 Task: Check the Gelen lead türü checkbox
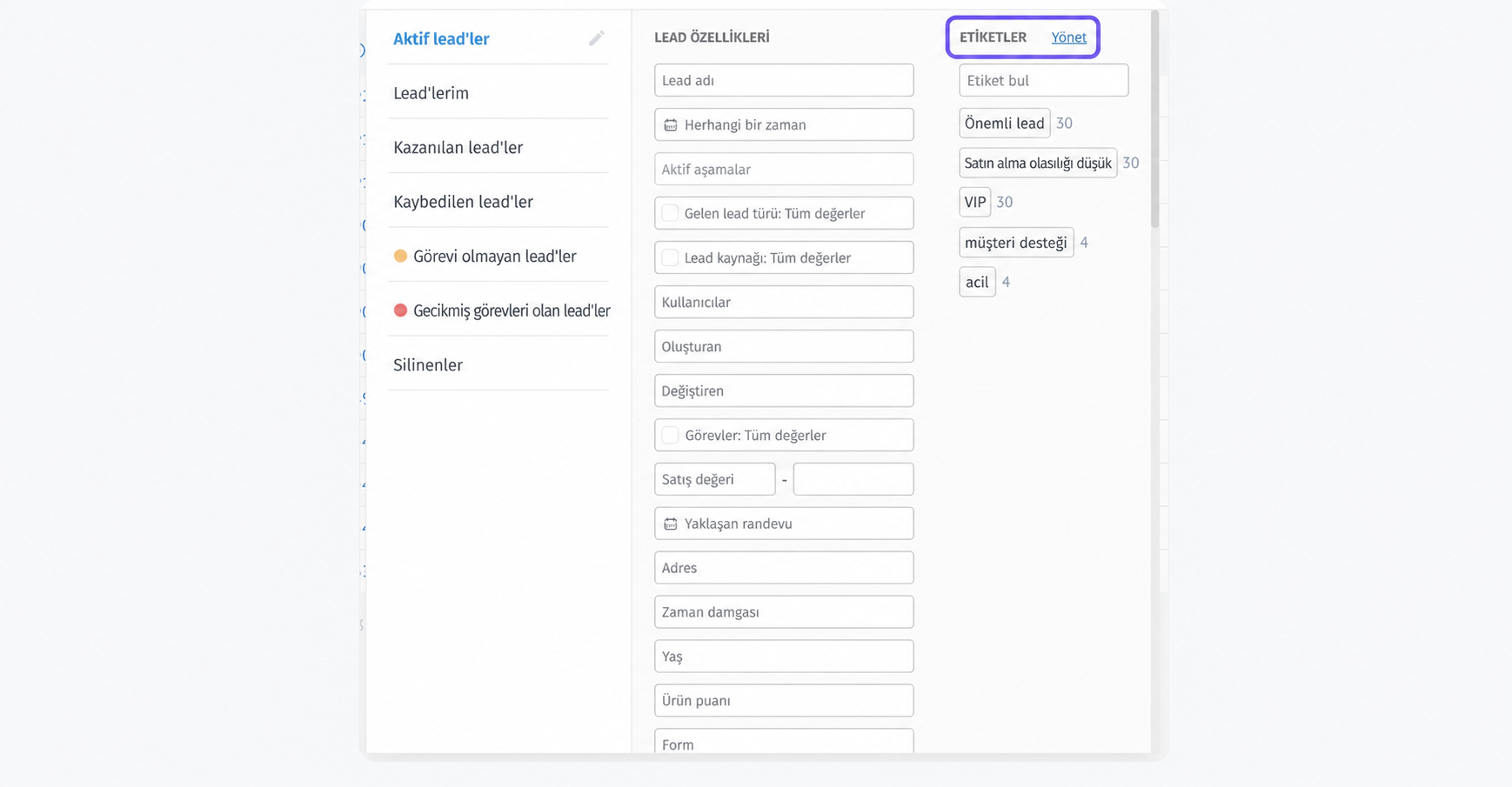click(670, 213)
